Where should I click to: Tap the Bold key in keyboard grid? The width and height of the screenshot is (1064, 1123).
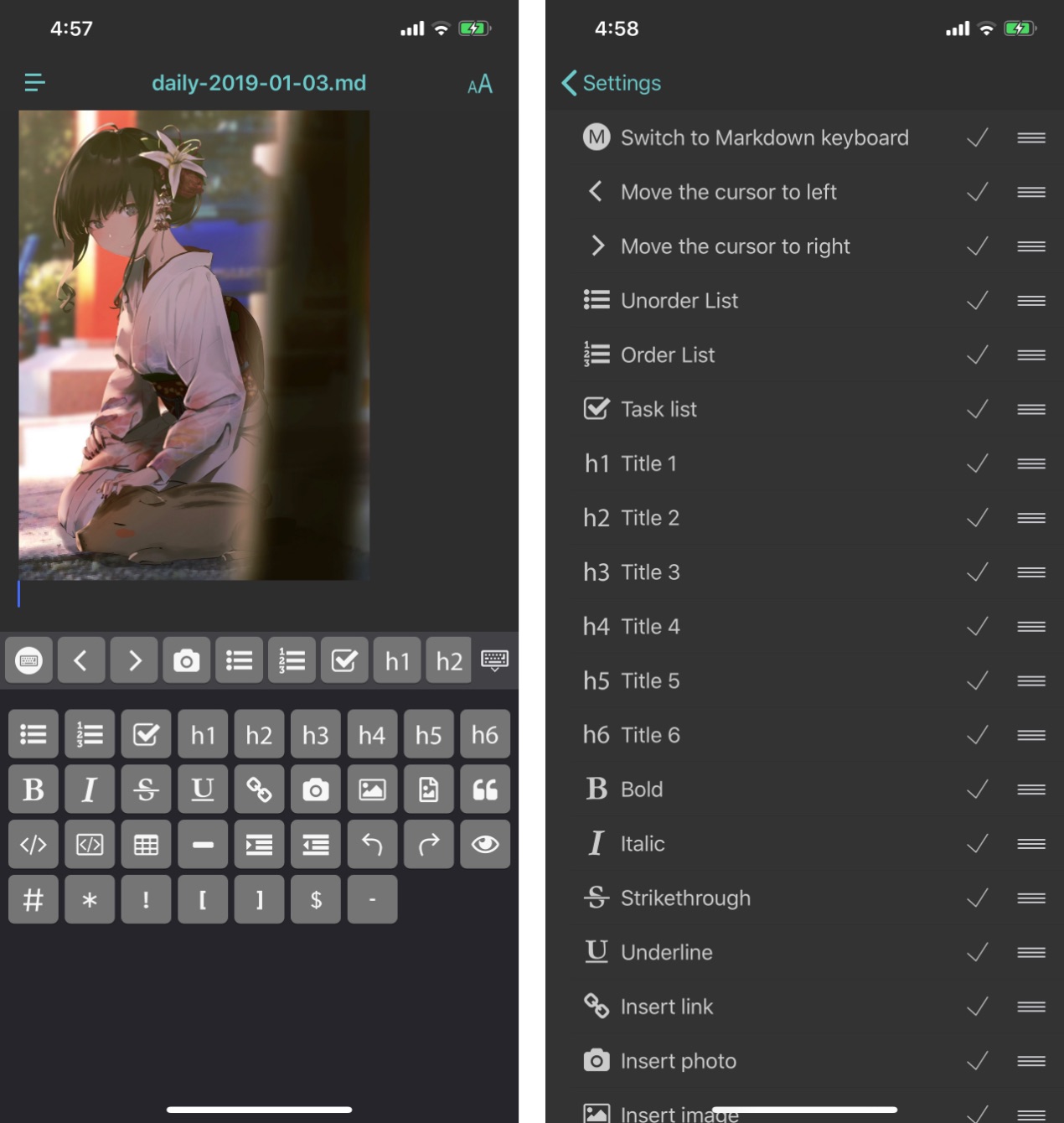34,789
